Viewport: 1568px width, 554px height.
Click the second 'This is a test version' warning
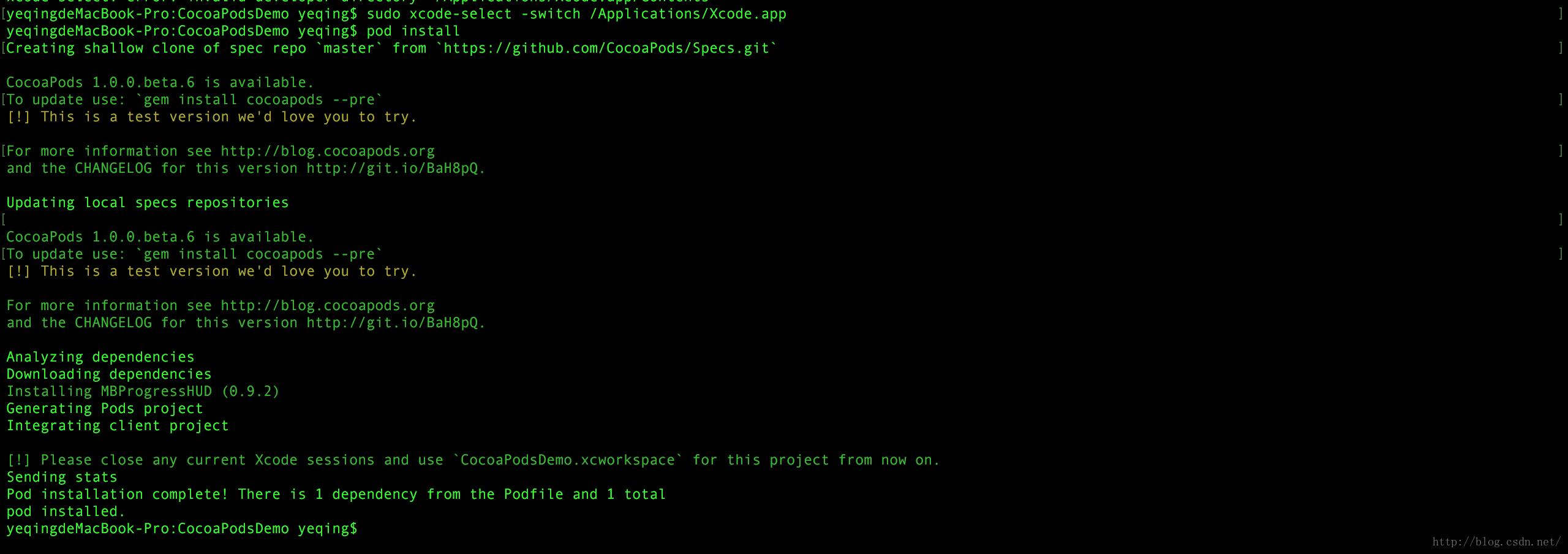211,271
